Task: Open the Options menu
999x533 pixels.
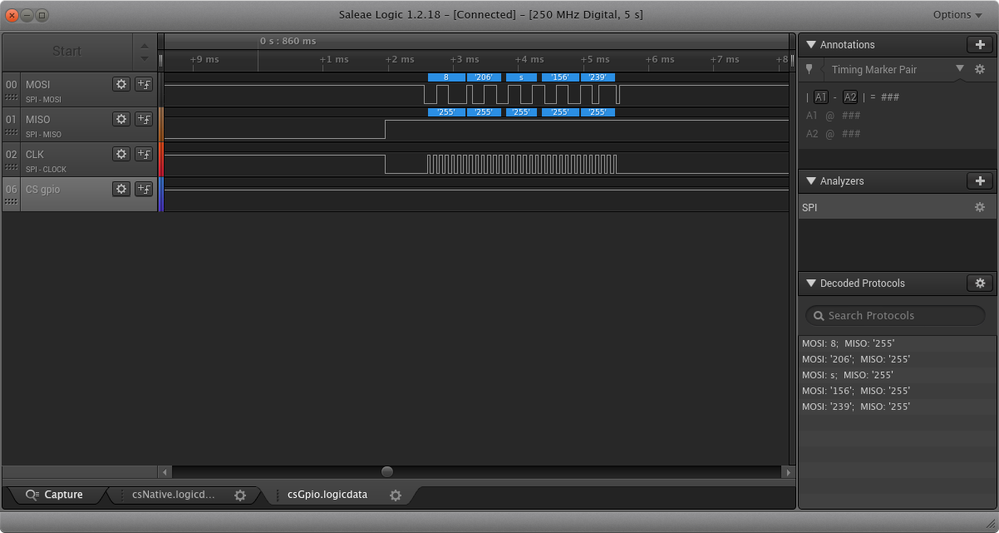Action: [x=957, y=15]
